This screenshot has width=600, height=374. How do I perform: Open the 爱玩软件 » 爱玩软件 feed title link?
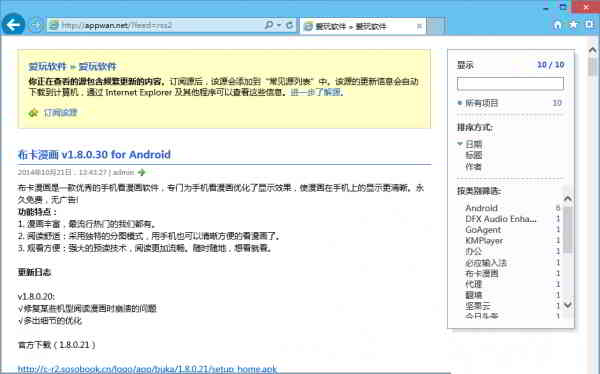72,66
